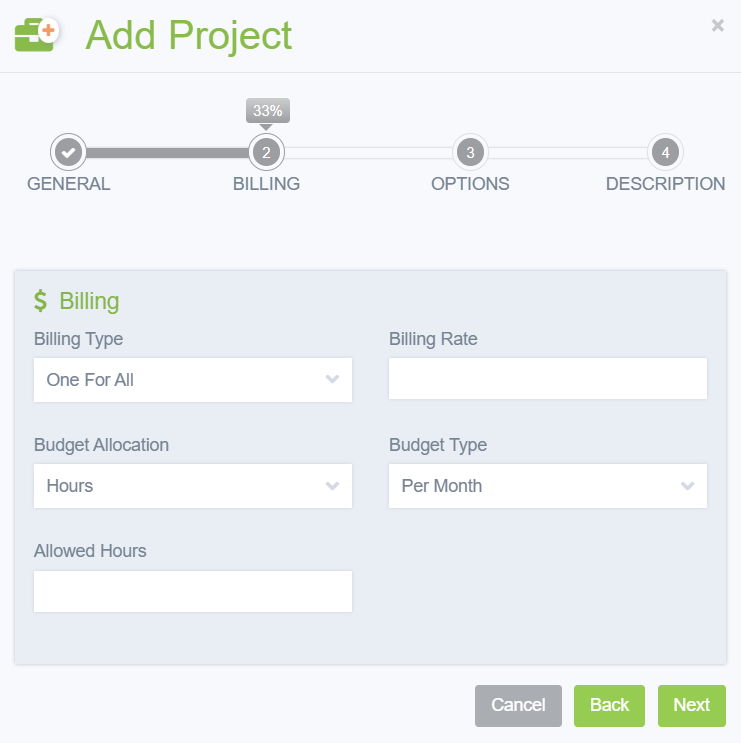This screenshot has width=741, height=743.
Task: Click the General step checkmark circle
Action: [x=68, y=153]
